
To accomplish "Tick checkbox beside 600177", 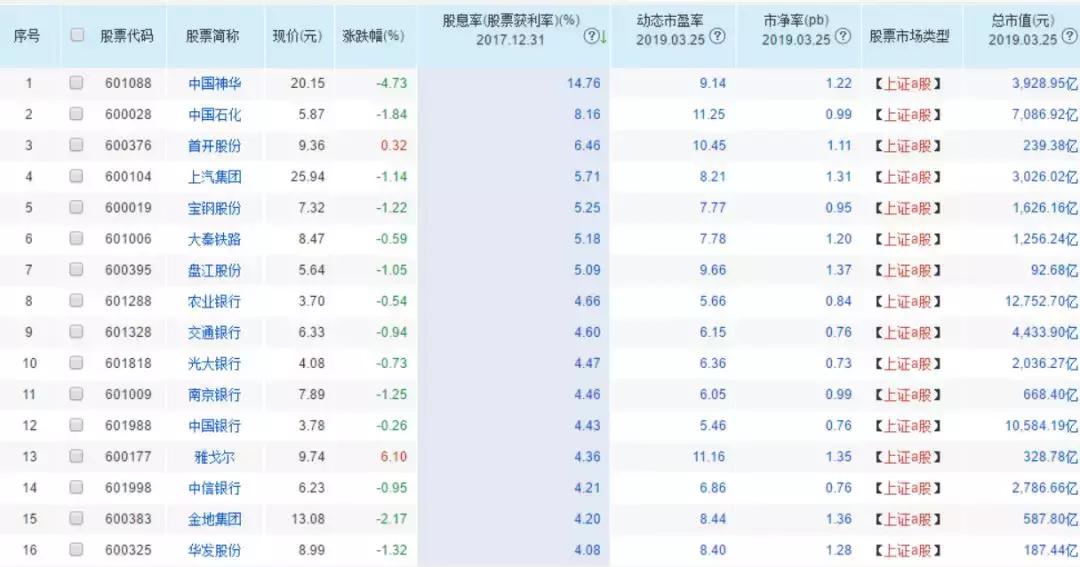I will pyautogui.click(x=76, y=456).
